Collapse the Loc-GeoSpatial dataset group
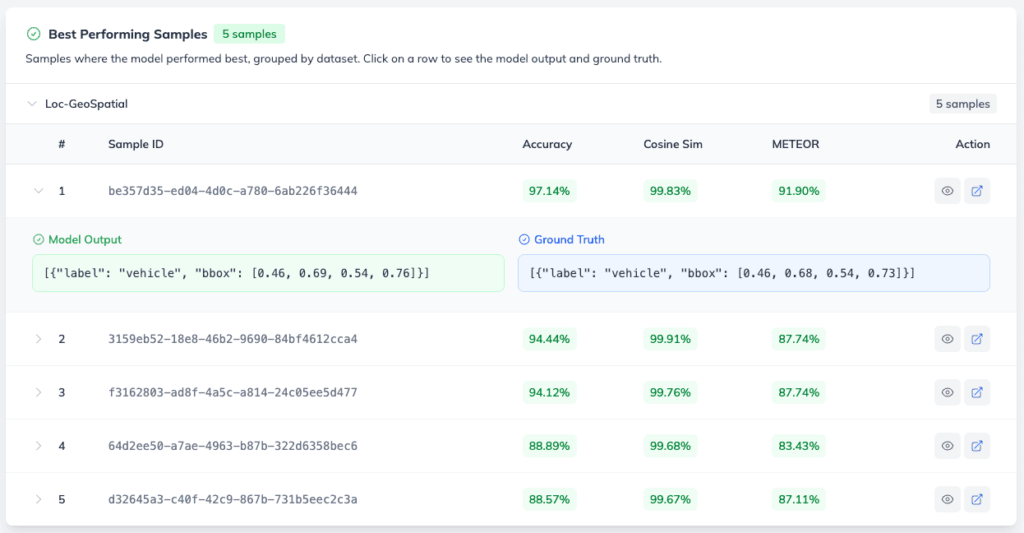 (x=31, y=104)
